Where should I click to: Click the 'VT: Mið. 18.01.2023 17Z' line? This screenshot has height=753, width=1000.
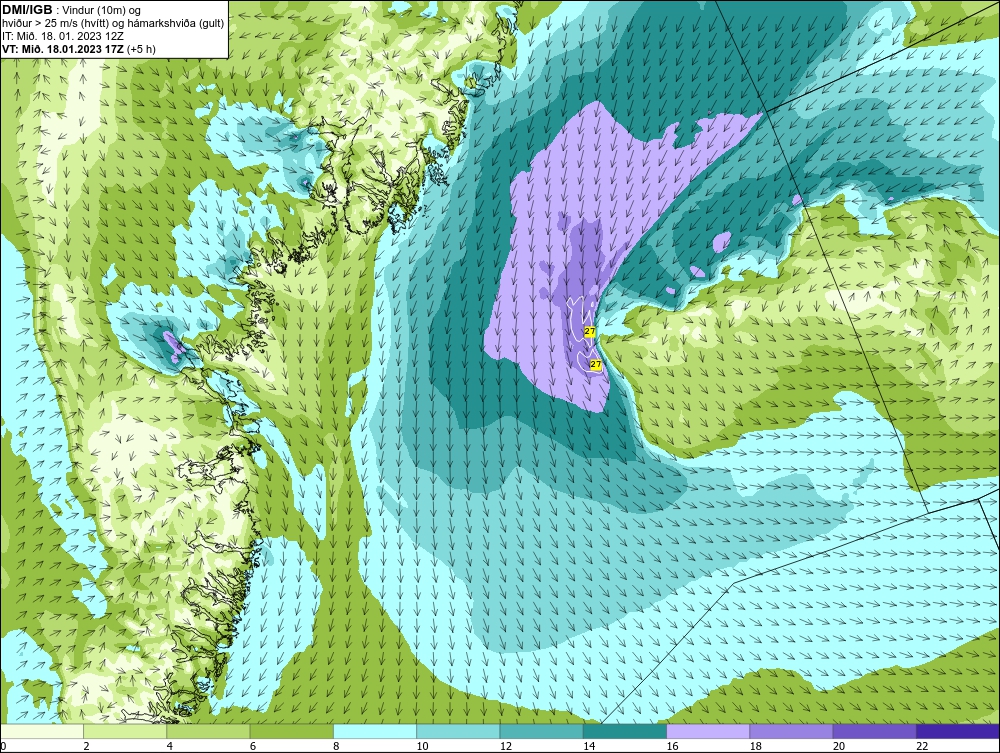[x=63, y=48]
